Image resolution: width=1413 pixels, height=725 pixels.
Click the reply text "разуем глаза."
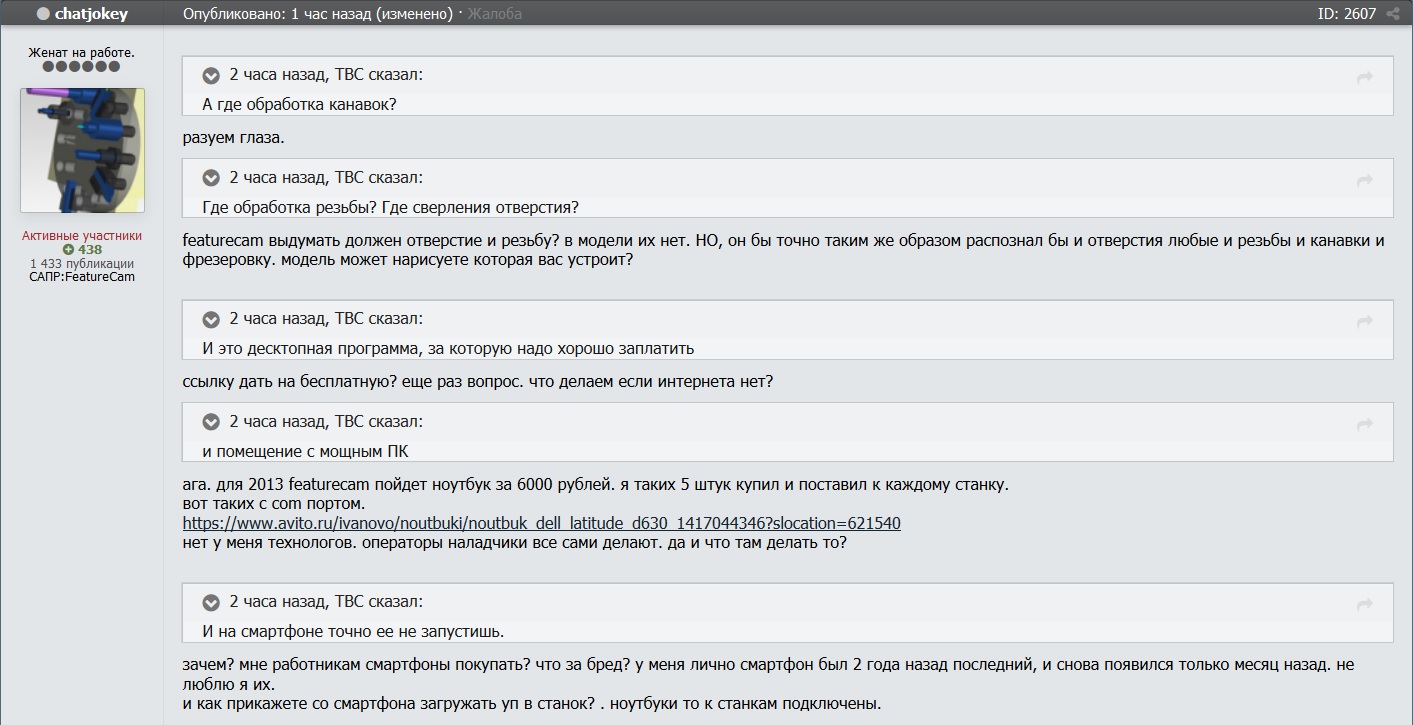[234, 138]
